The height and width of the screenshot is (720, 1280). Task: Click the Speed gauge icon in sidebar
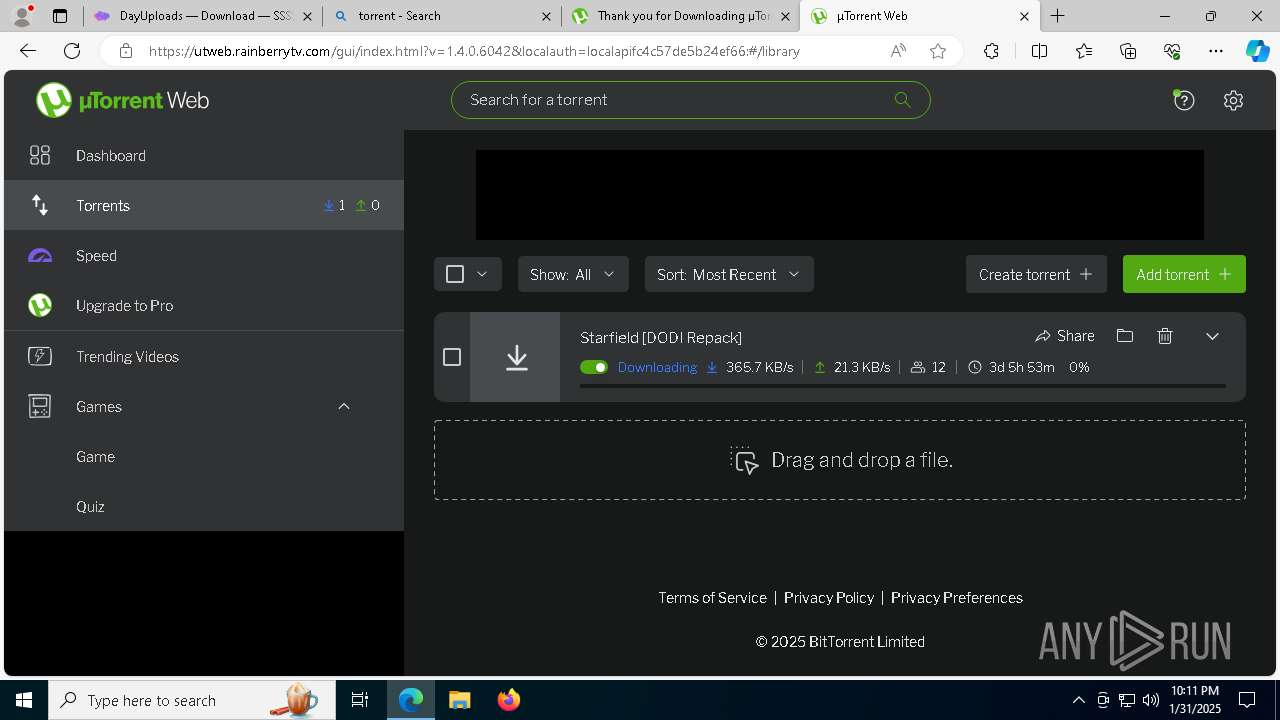(x=40, y=256)
